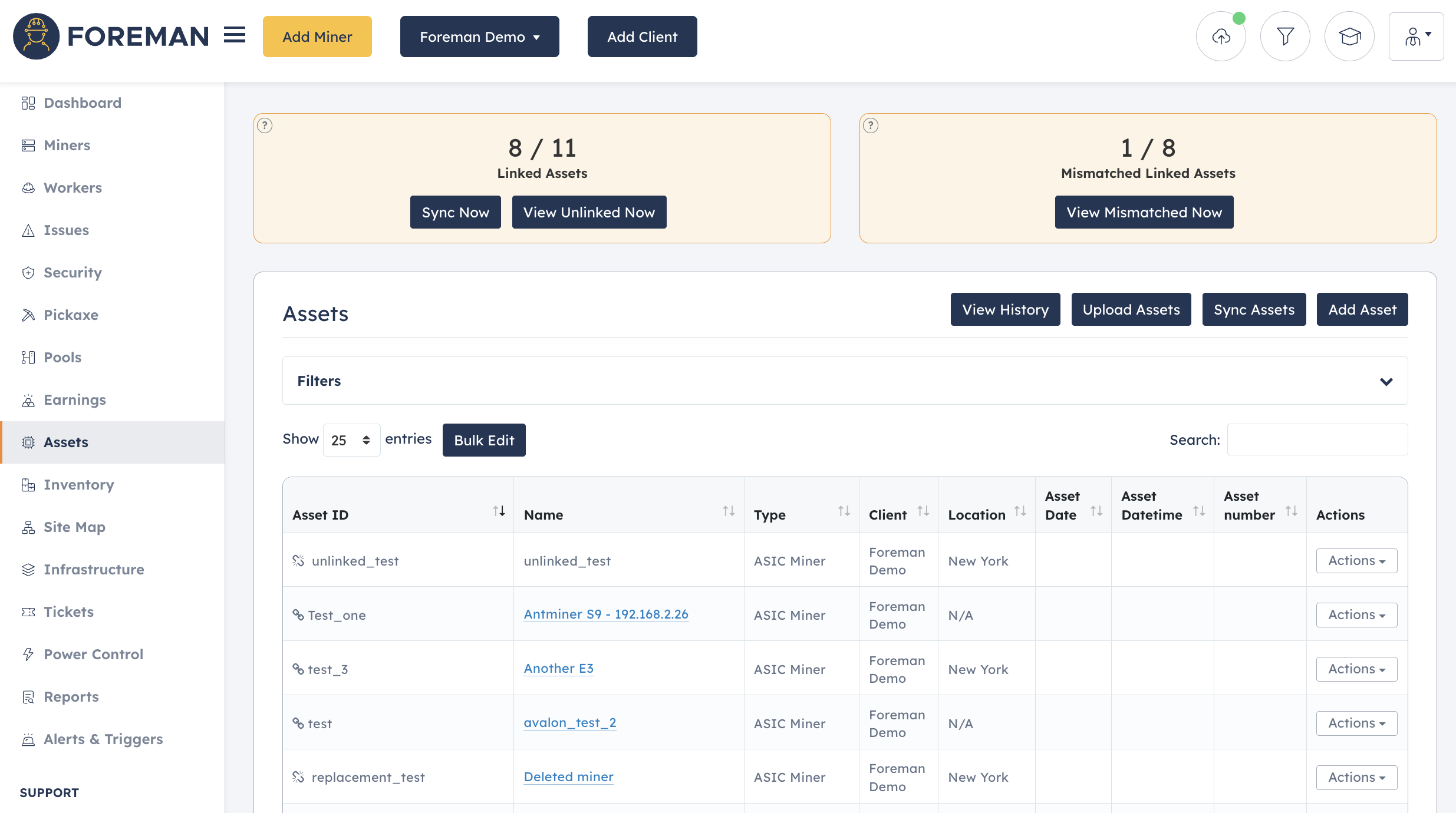Open Dashboard in the sidebar

coord(112,103)
